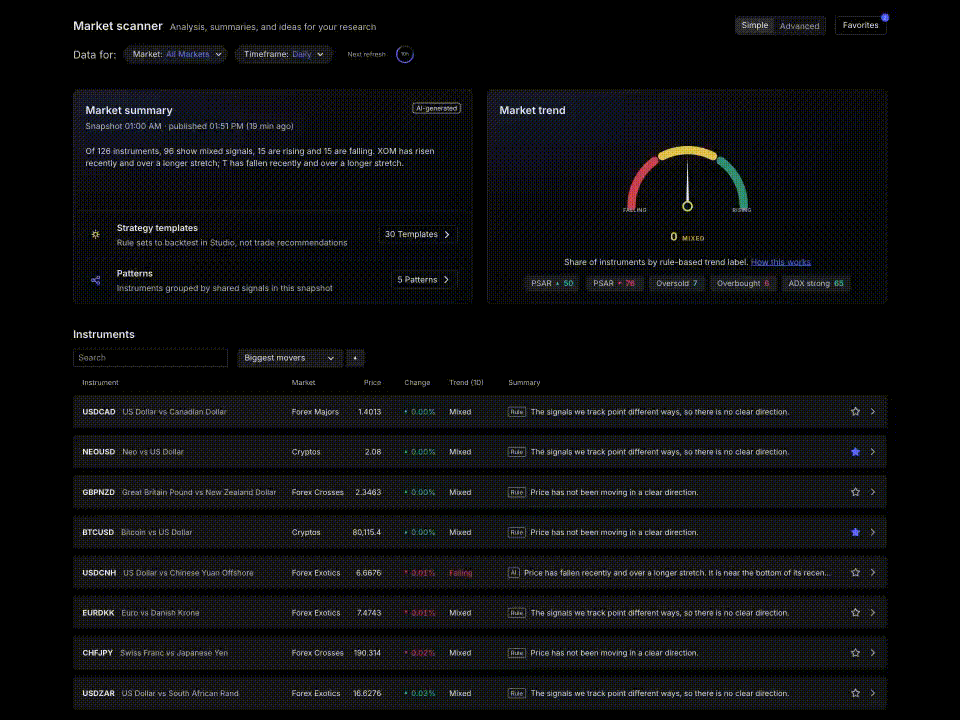Open USDCNH details chevron
Image resolution: width=960 pixels, height=720 pixels.
click(872, 572)
